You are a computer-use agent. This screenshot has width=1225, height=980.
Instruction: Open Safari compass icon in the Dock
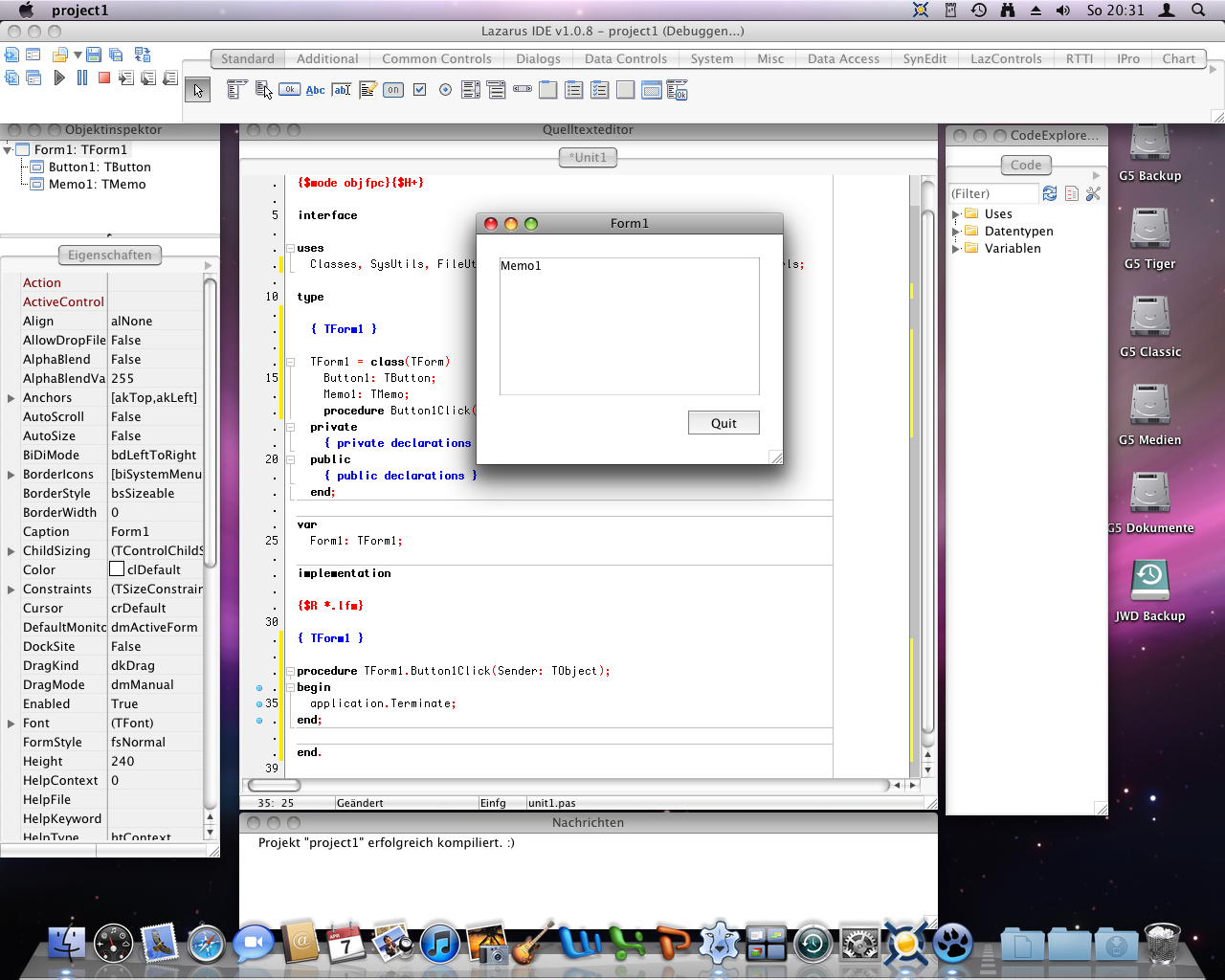[206, 944]
